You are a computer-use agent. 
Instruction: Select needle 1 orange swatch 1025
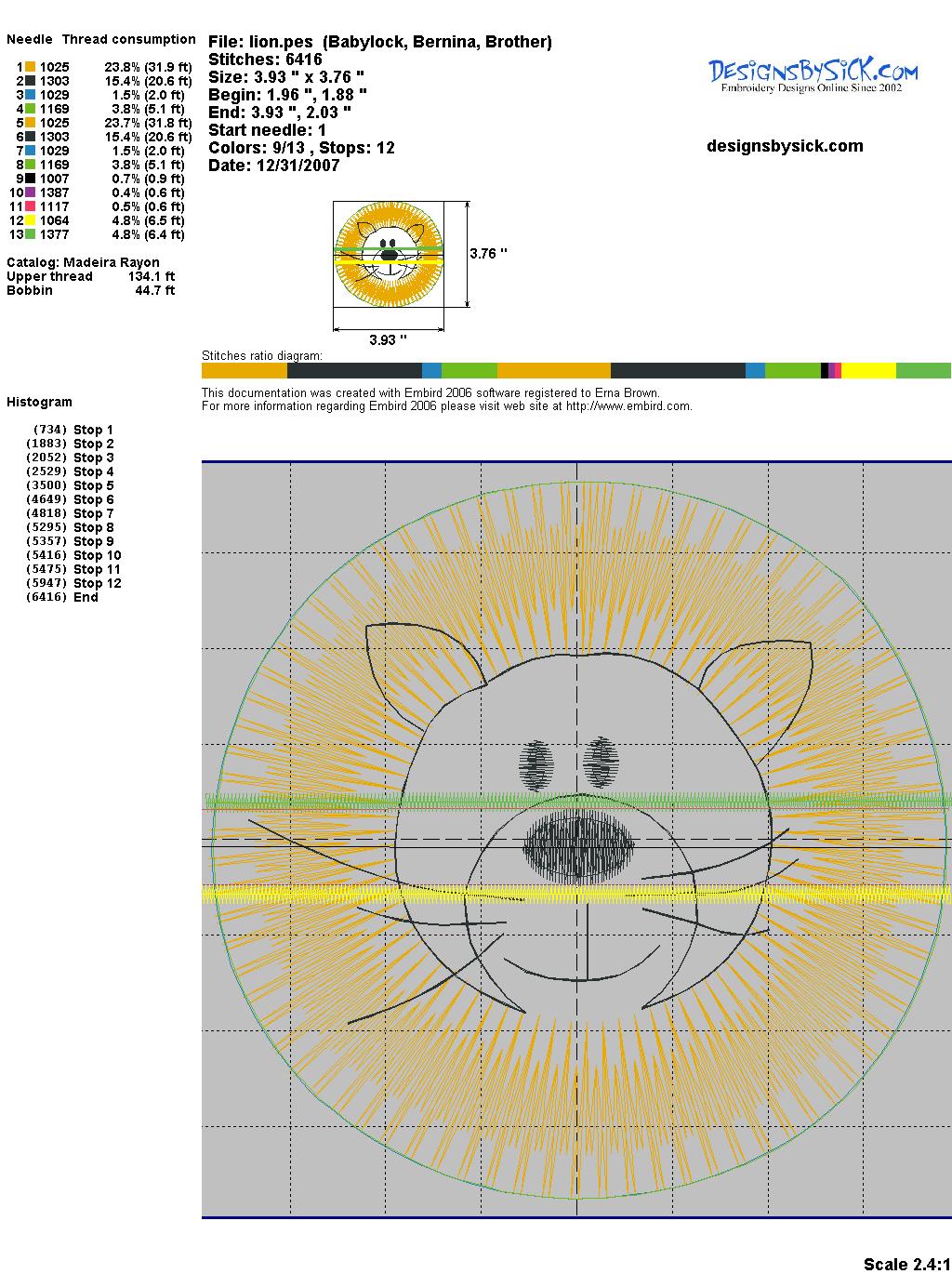(31, 67)
